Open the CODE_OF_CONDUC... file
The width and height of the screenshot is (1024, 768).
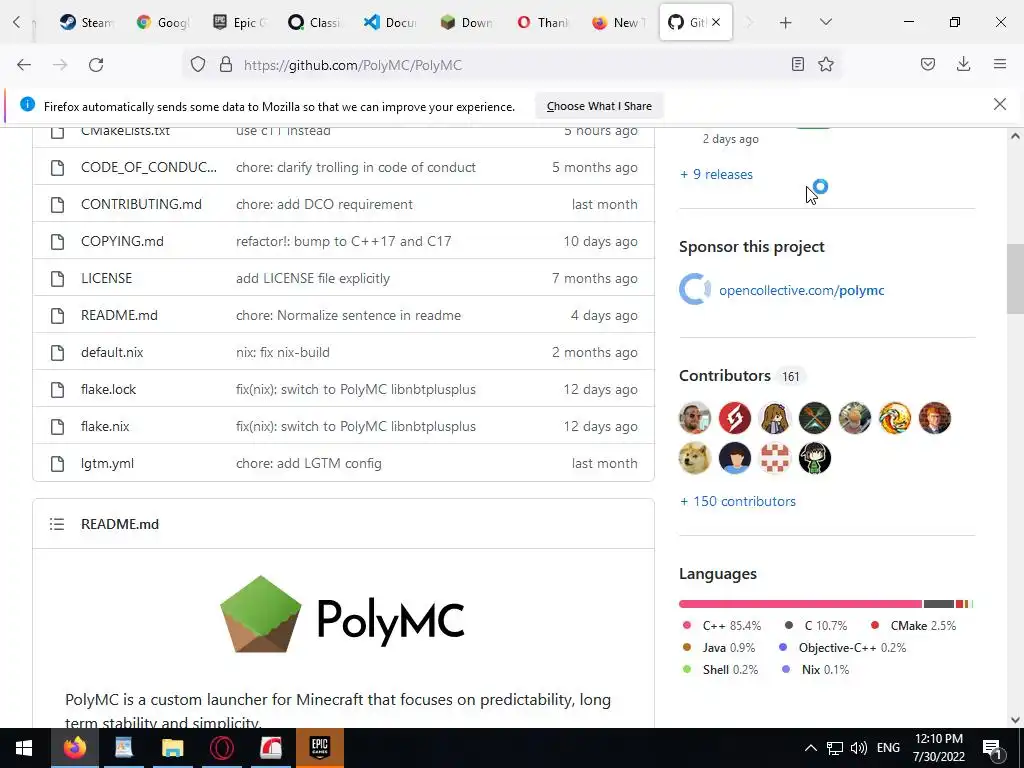click(149, 167)
